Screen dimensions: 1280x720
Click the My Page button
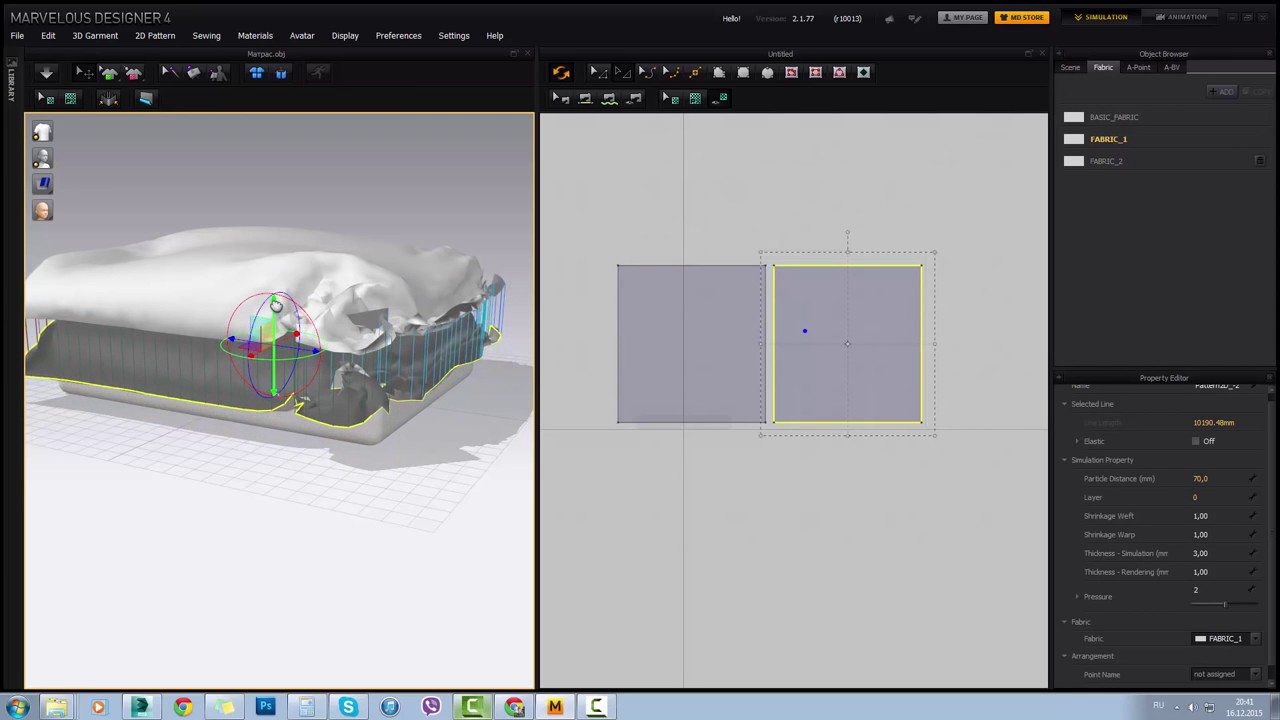click(x=963, y=17)
